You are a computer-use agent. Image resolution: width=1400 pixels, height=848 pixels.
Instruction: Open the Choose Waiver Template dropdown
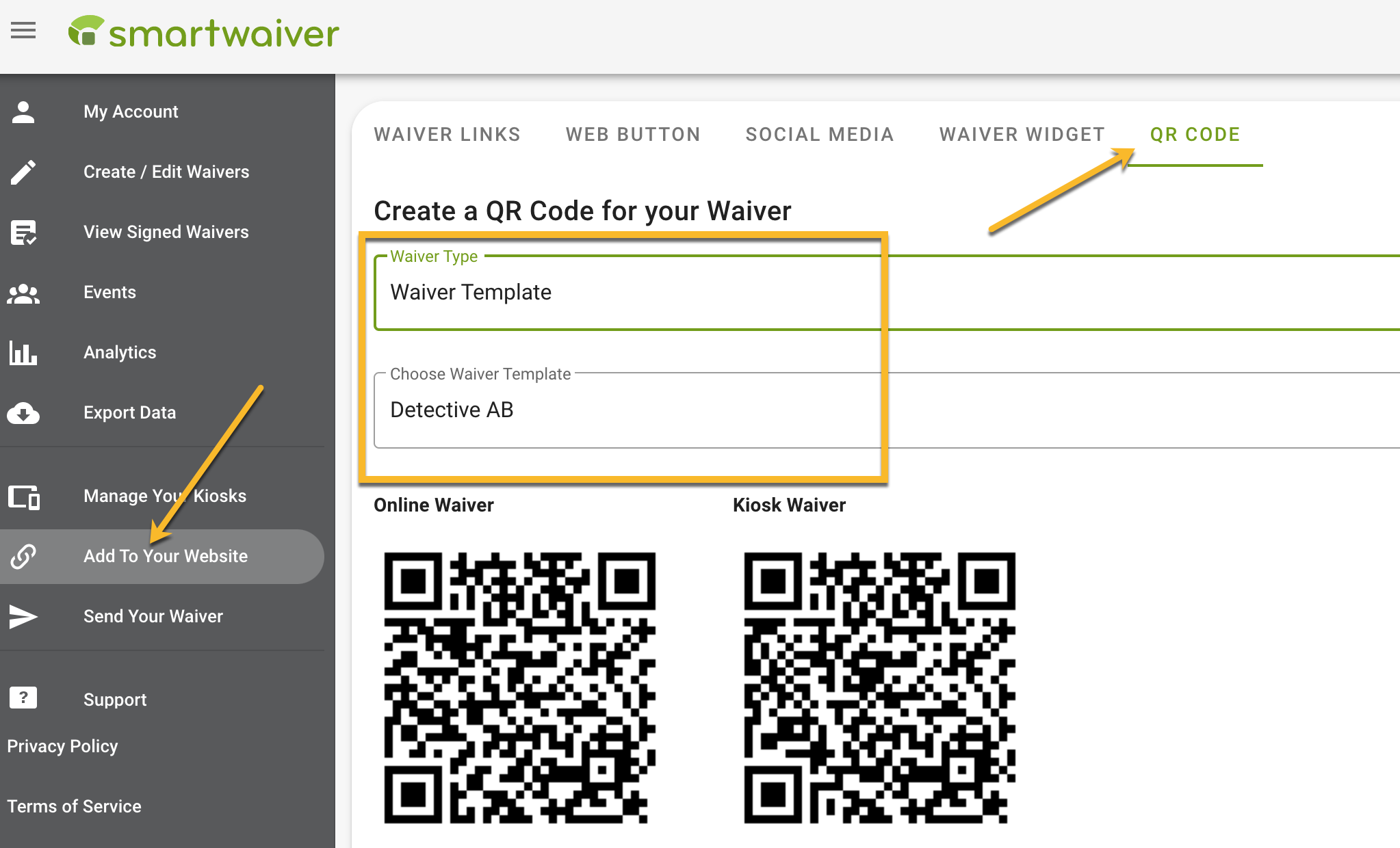[887, 410]
